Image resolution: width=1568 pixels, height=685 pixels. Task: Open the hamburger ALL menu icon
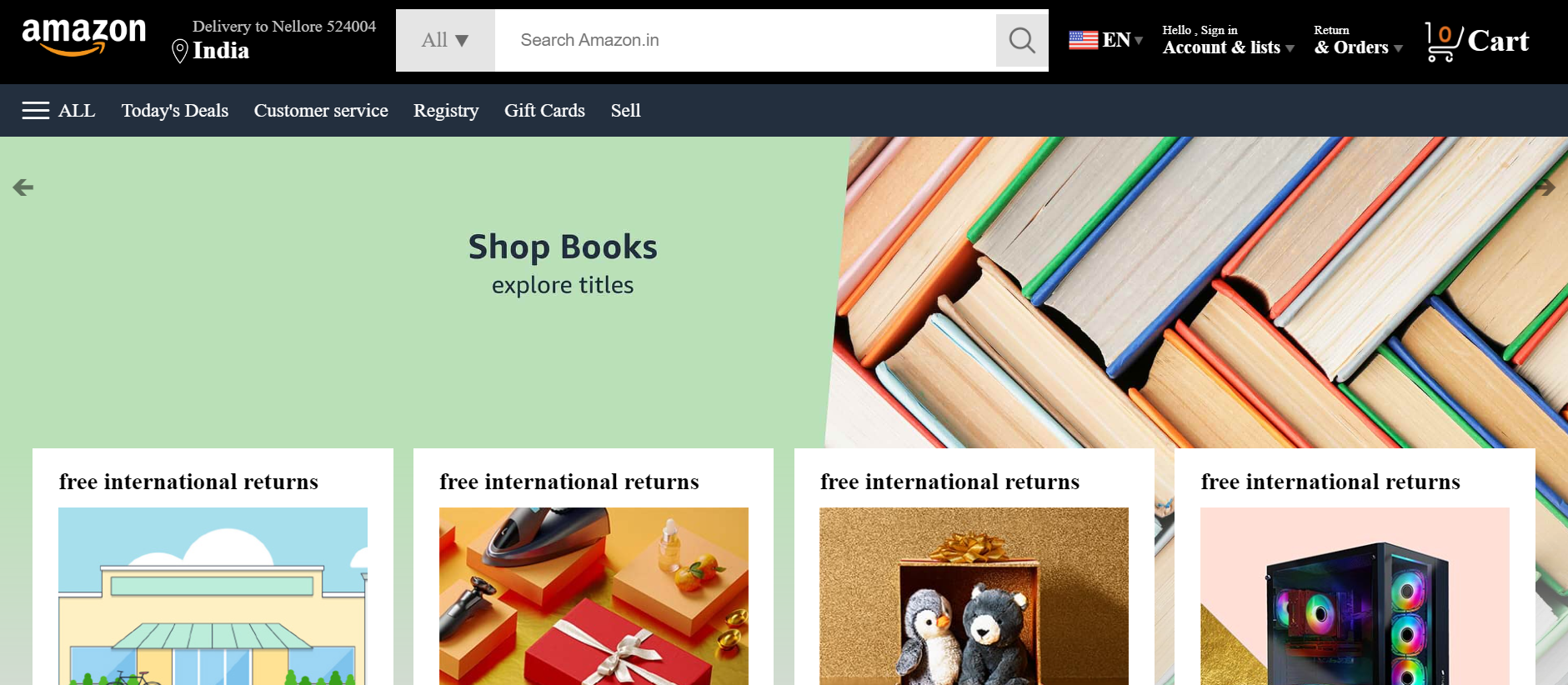click(36, 111)
